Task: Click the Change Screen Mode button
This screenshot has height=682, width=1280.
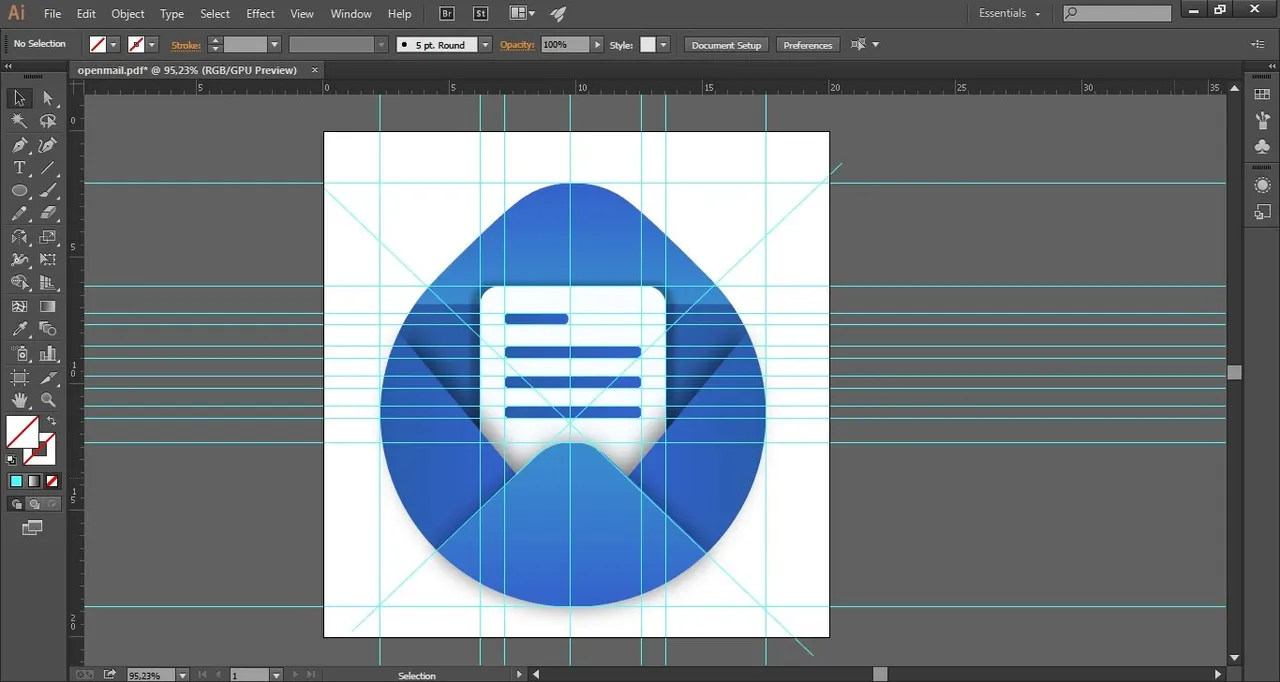Action: (x=33, y=527)
